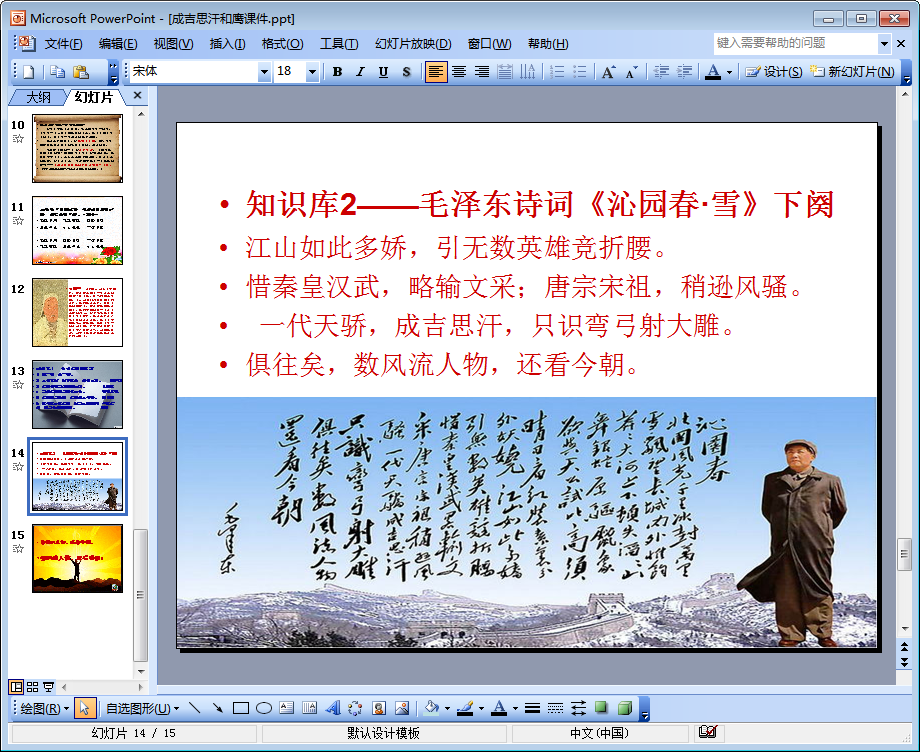Insert a horizontal text box
Viewport: 920px width, 752px height.
pyautogui.click(x=286, y=709)
